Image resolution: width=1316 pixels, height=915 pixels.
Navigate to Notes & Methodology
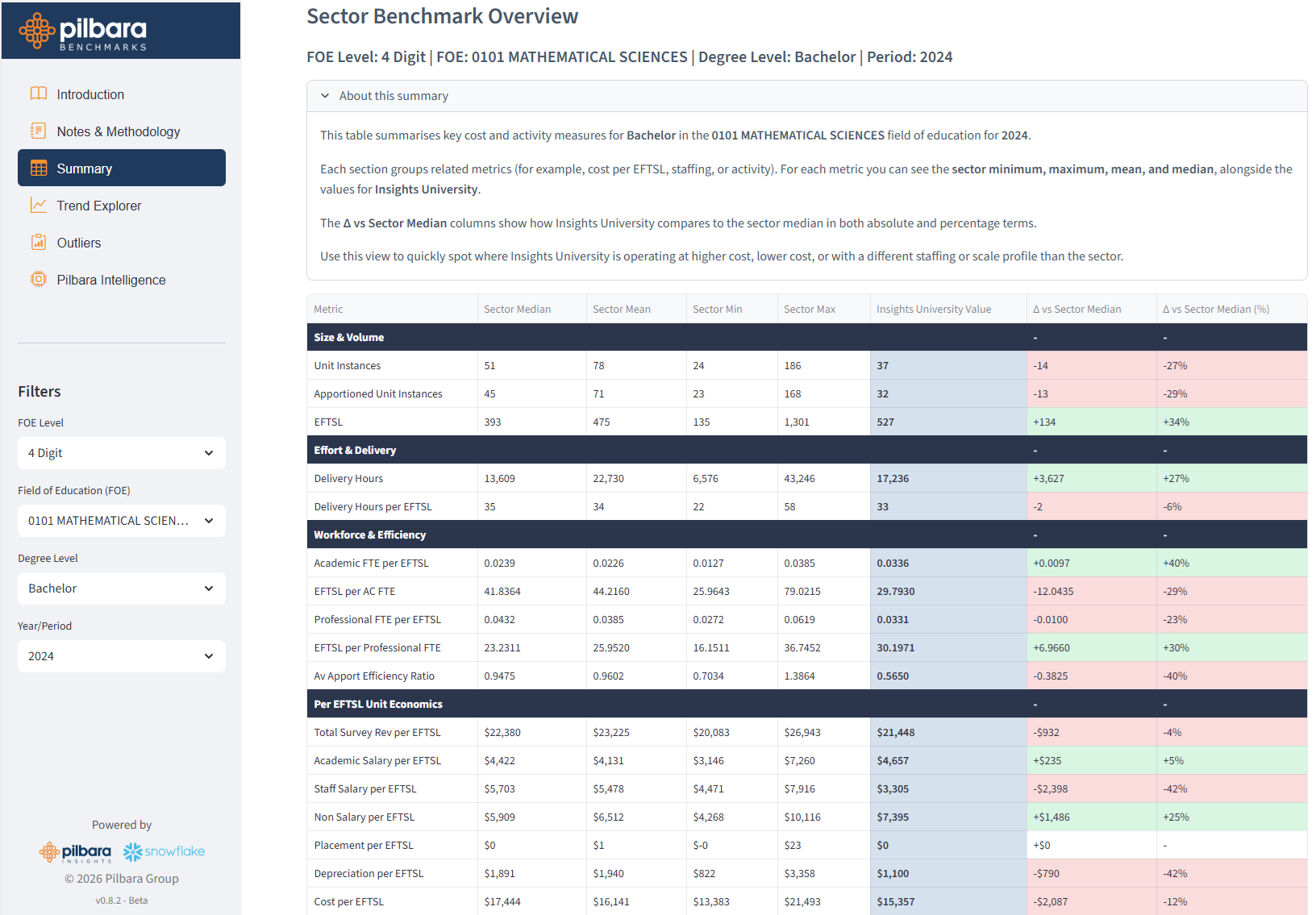pyautogui.click(x=118, y=131)
